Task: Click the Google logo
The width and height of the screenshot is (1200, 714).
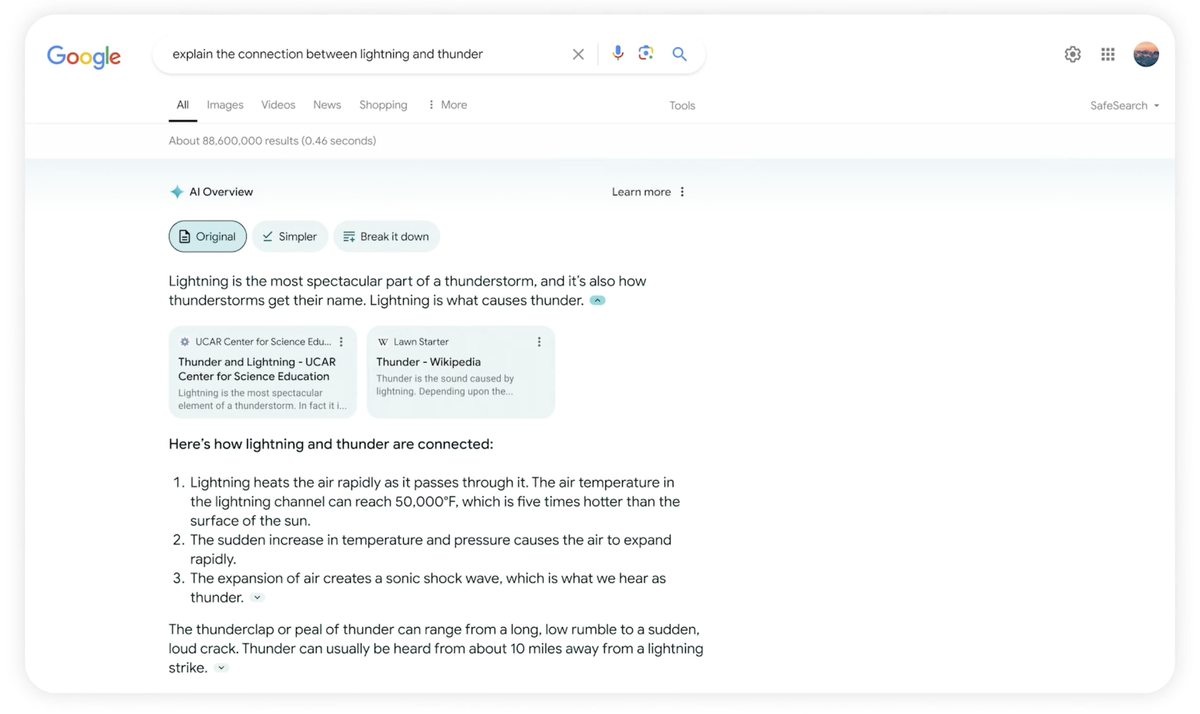Action: coord(83,57)
